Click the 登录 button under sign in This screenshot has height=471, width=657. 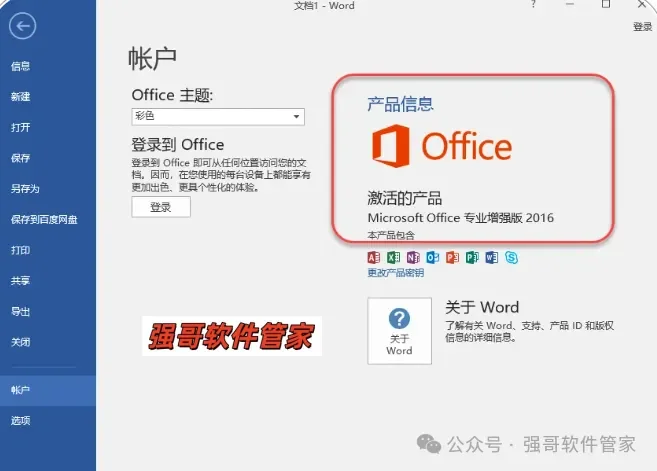161,207
